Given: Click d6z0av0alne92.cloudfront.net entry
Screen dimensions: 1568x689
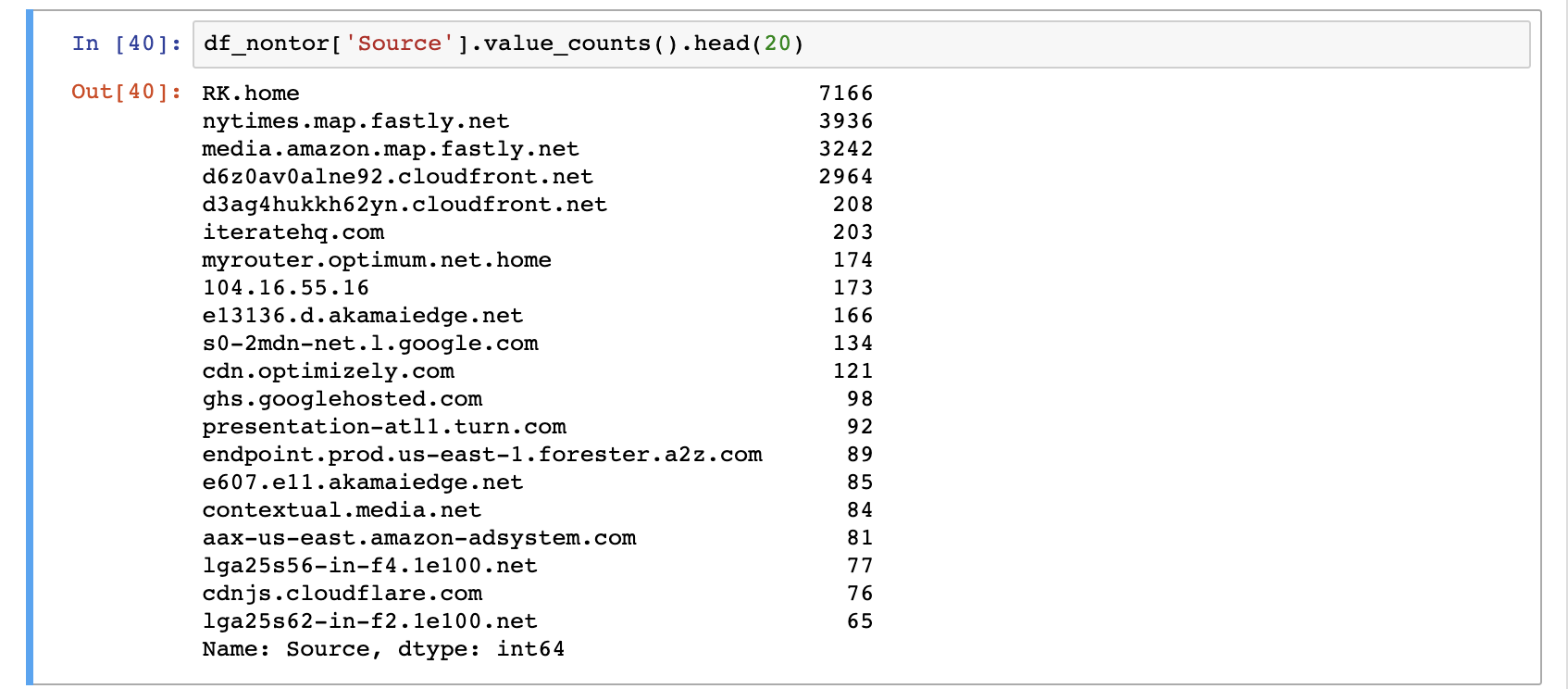Looking at the screenshot, I should (397, 177).
